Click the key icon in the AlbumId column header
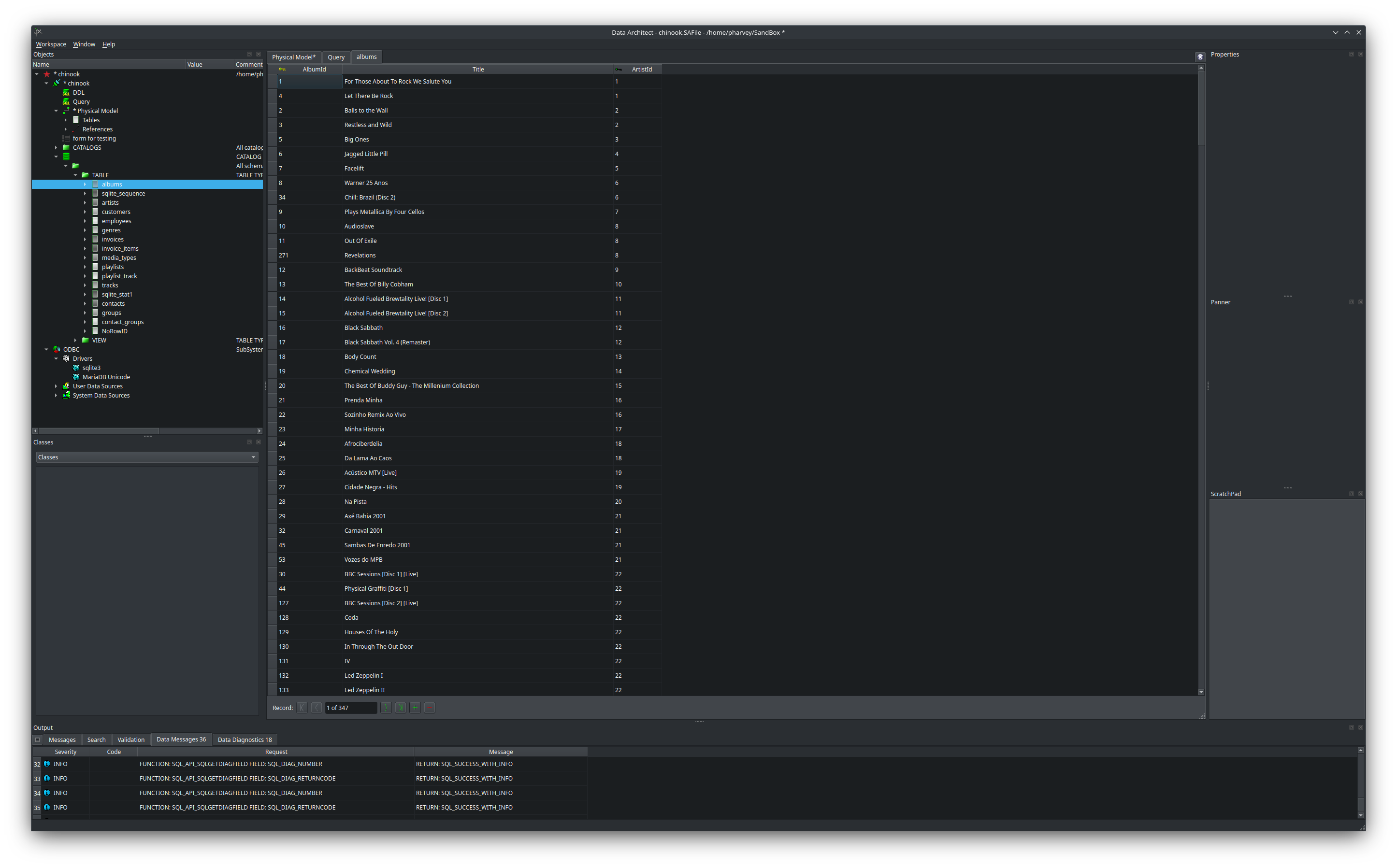The height and width of the screenshot is (868, 1397). (282, 69)
